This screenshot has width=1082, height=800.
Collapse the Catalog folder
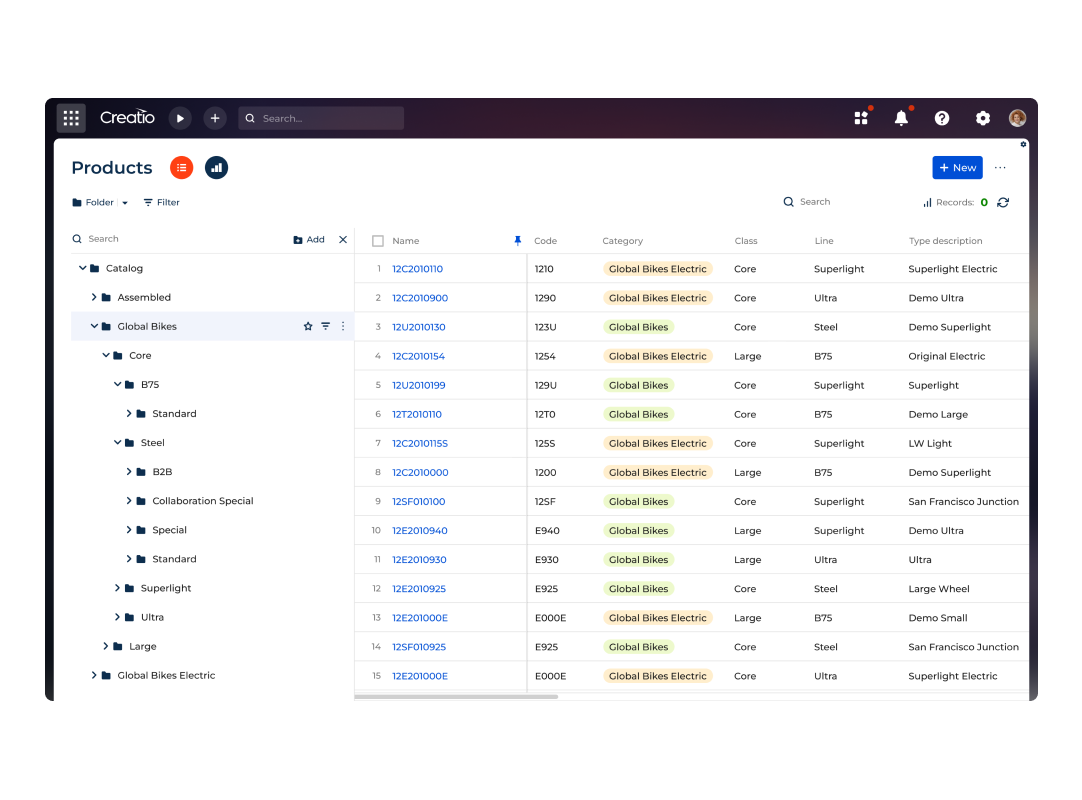pyautogui.click(x=82, y=268)
